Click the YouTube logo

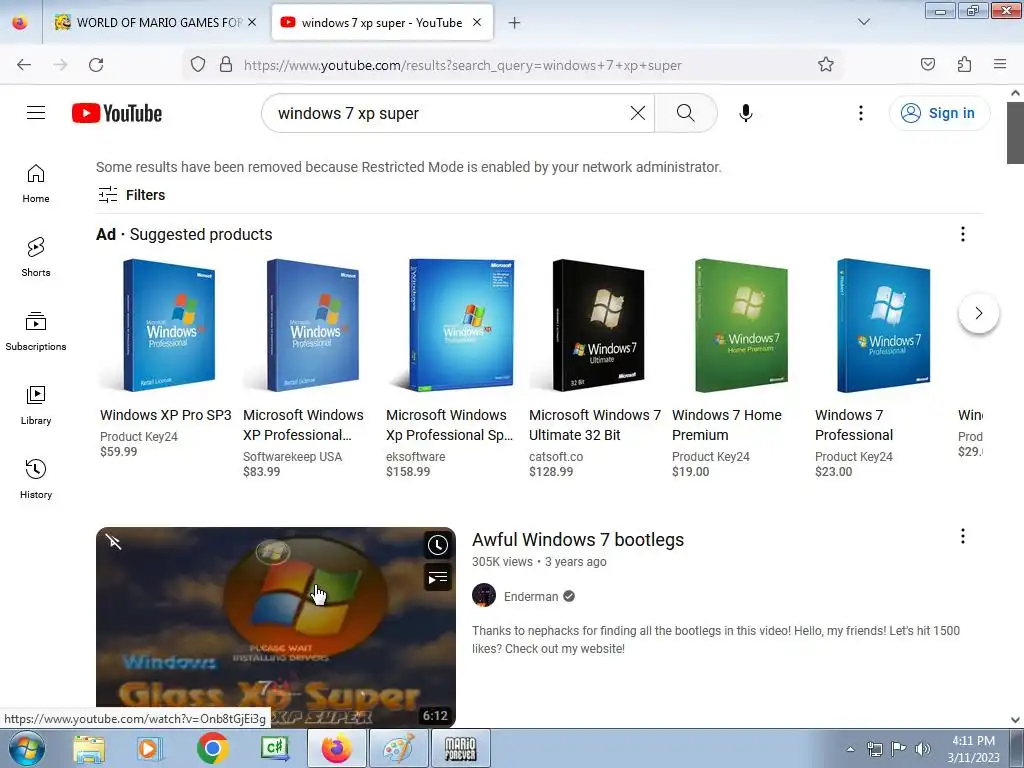[x=117, y=113]
